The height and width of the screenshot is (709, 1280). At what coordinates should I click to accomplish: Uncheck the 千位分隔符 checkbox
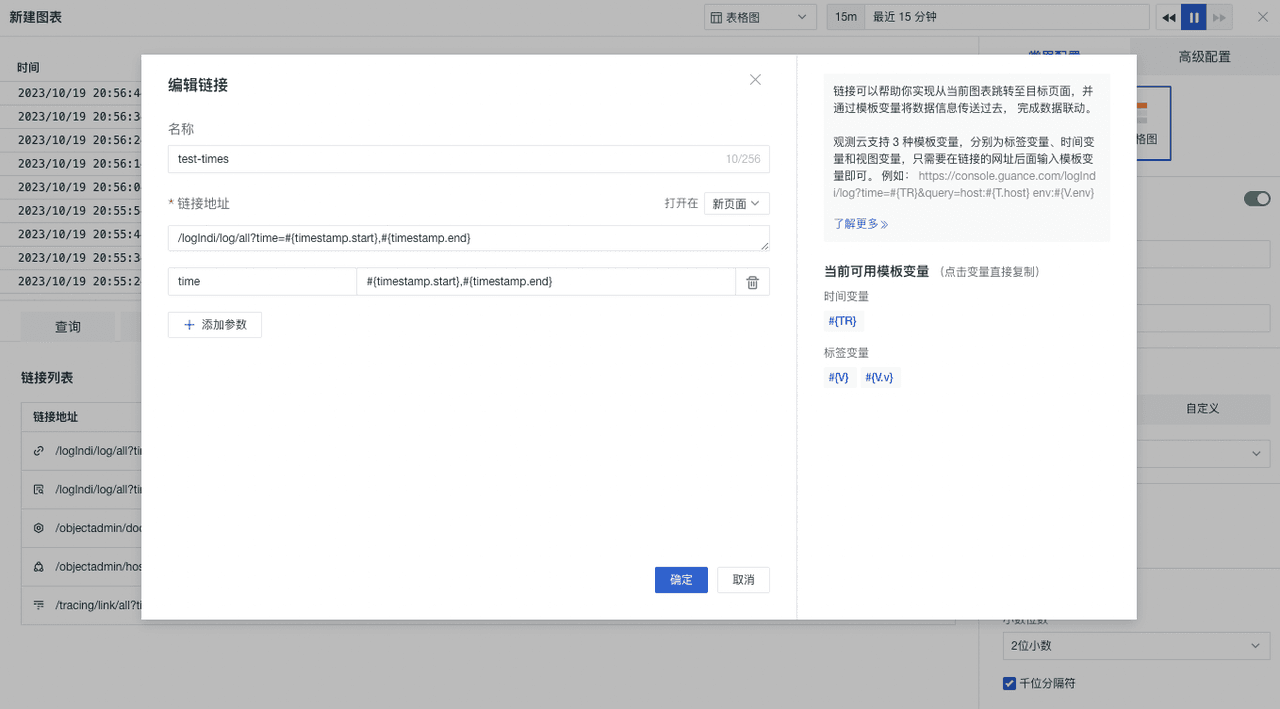[x=1009, y=684]
